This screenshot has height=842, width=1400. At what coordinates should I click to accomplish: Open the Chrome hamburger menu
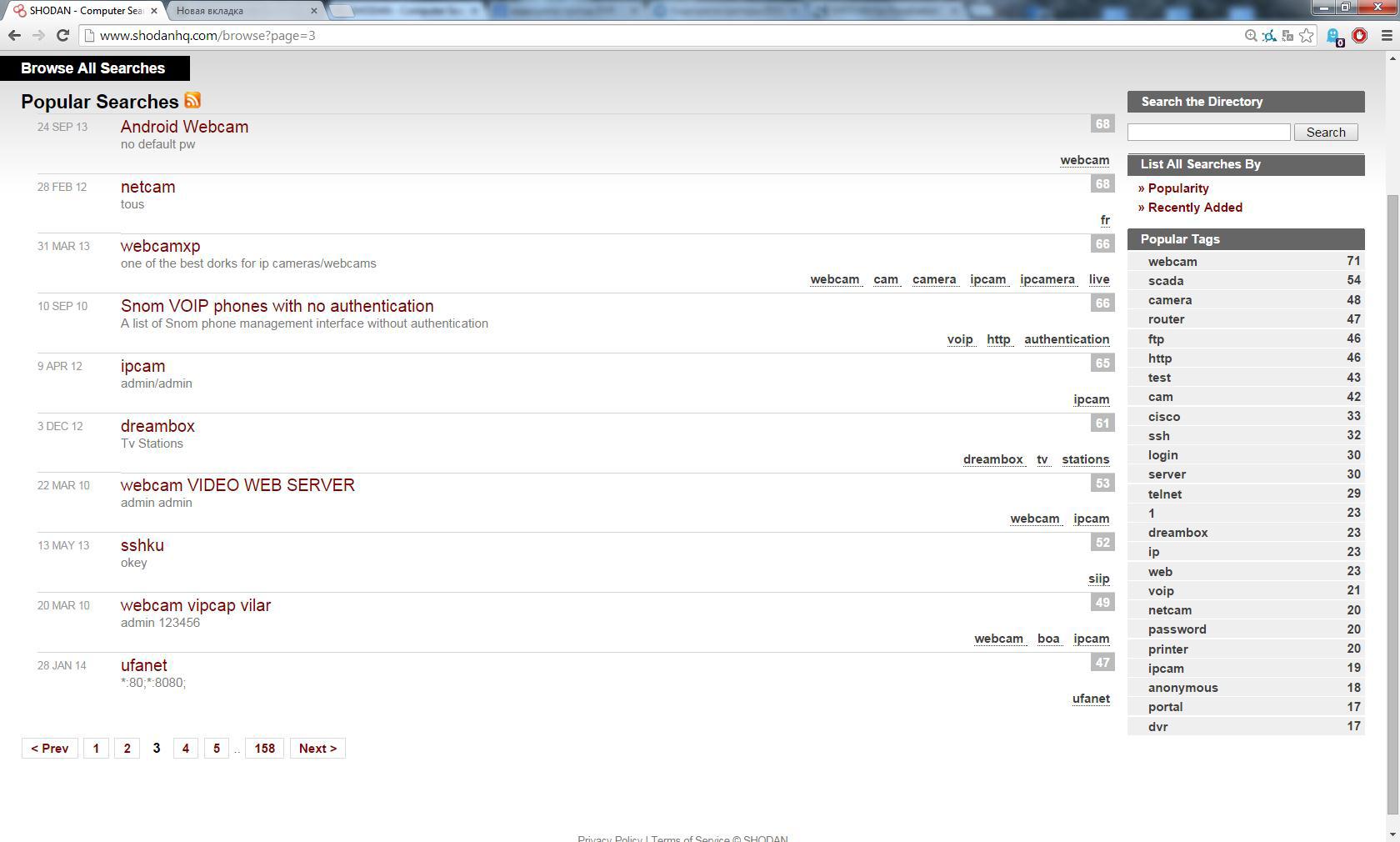click(x=1387, y=36)
